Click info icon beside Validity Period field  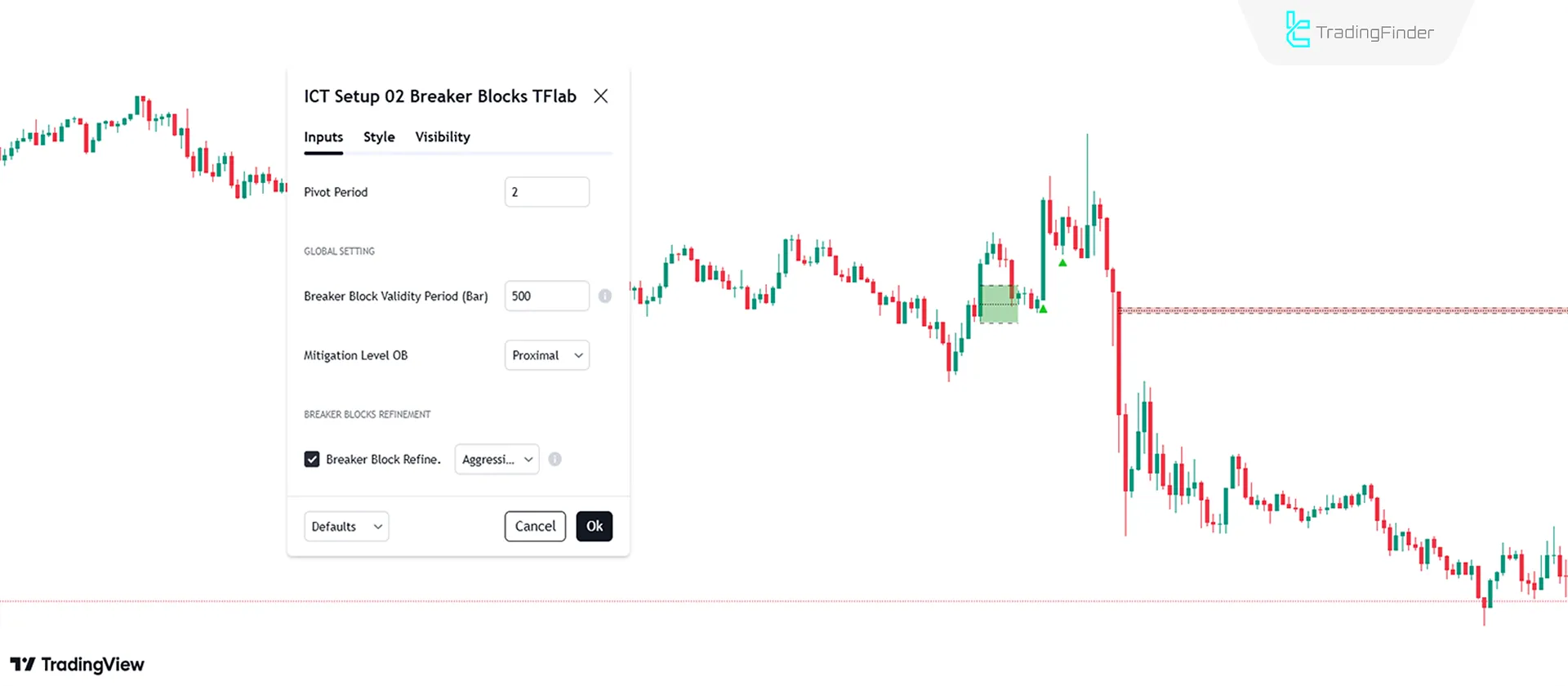tap(604, 296)
